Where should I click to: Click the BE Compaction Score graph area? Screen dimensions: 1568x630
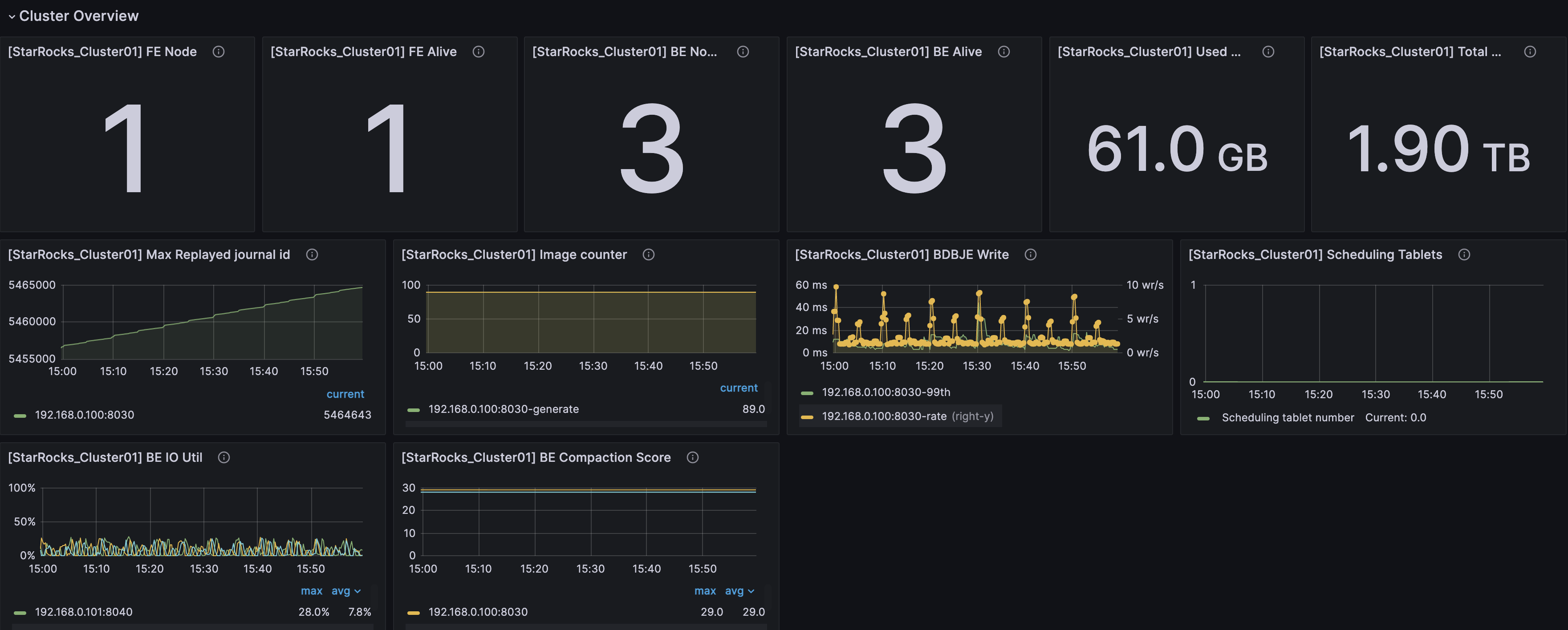588,521
